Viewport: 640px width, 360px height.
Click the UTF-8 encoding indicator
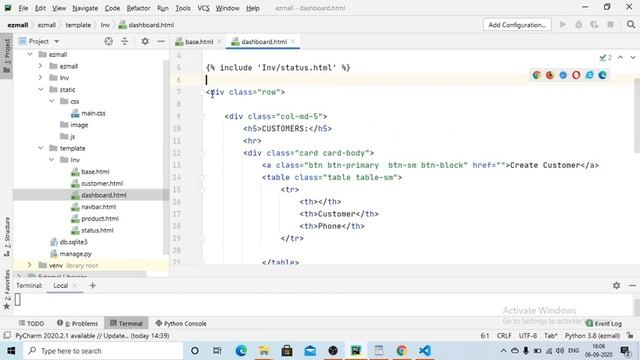[x=528, y=336]
